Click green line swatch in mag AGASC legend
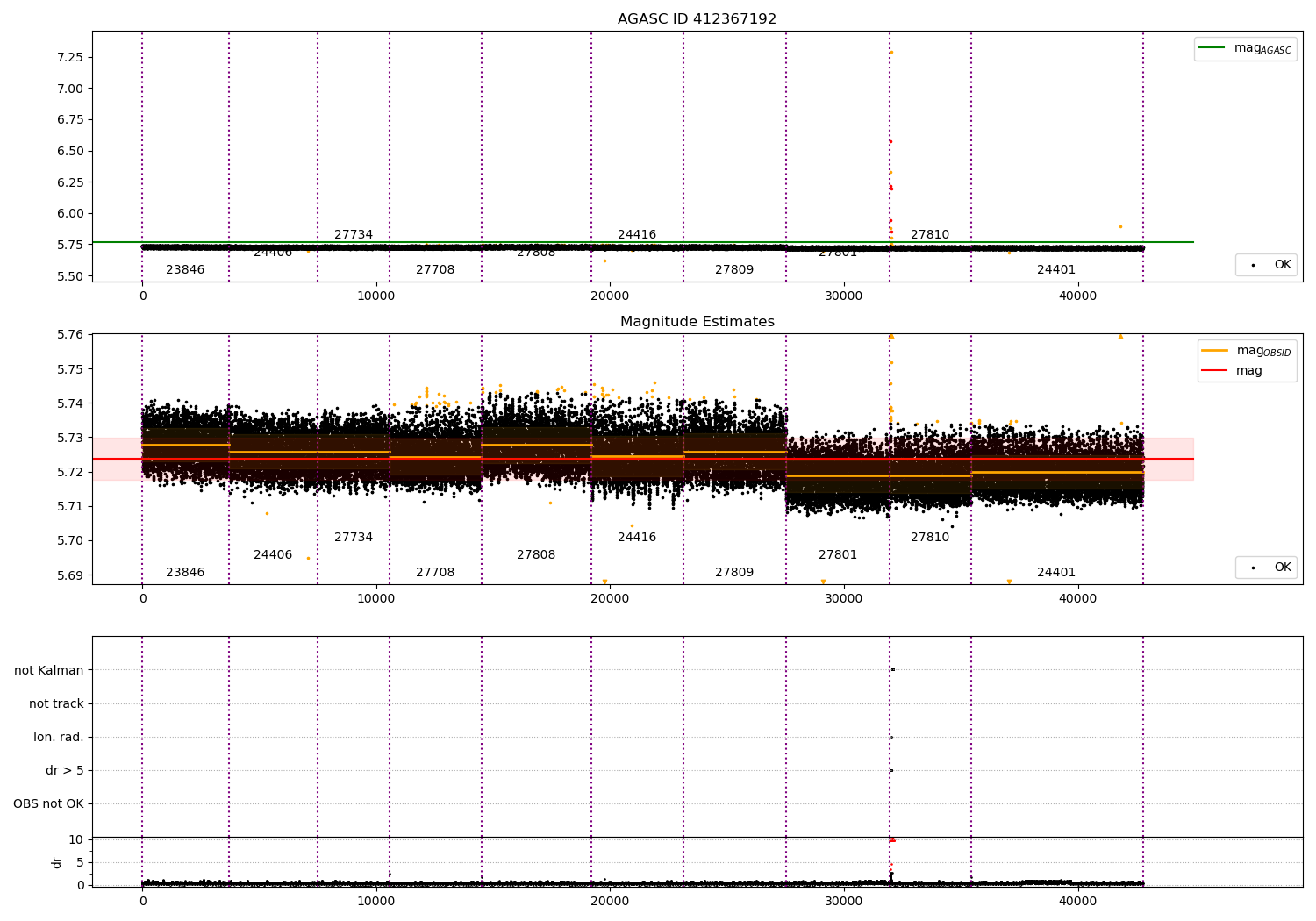Image resolution: width=1316 pixels, height=921 pixels. 1212,48
